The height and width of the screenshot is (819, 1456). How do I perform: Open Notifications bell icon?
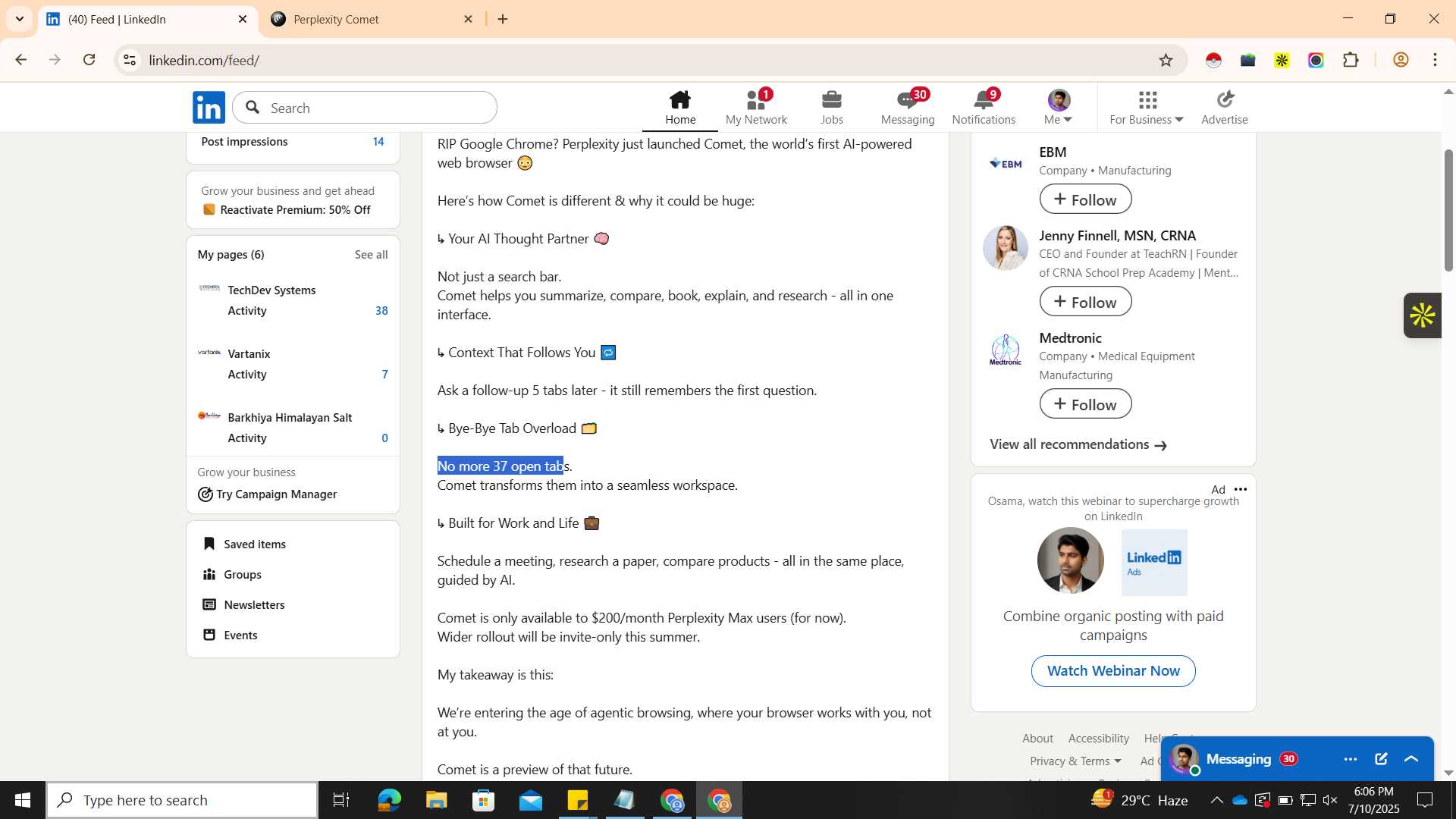point(984,108)
